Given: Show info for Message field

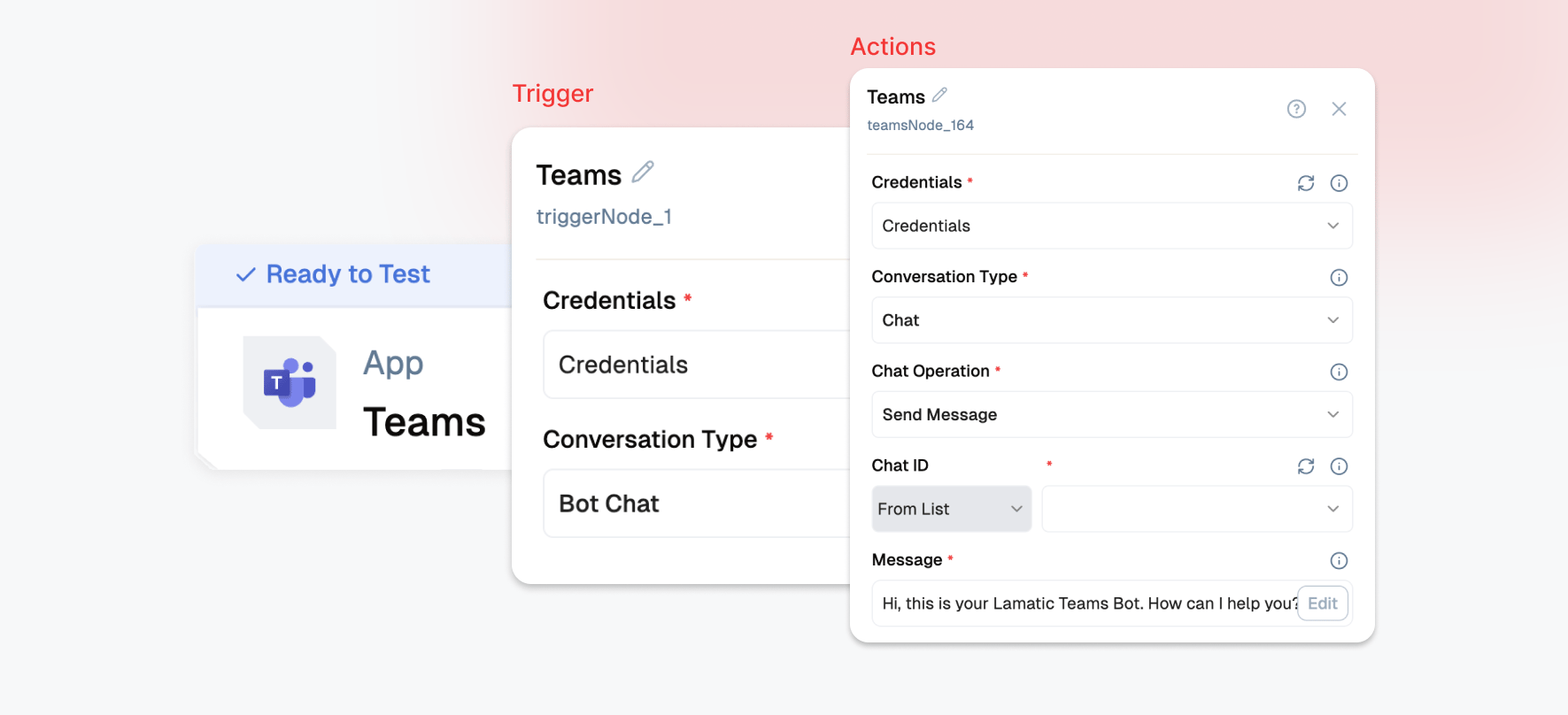Looking at the screenshot, I should coord(1339,561).
